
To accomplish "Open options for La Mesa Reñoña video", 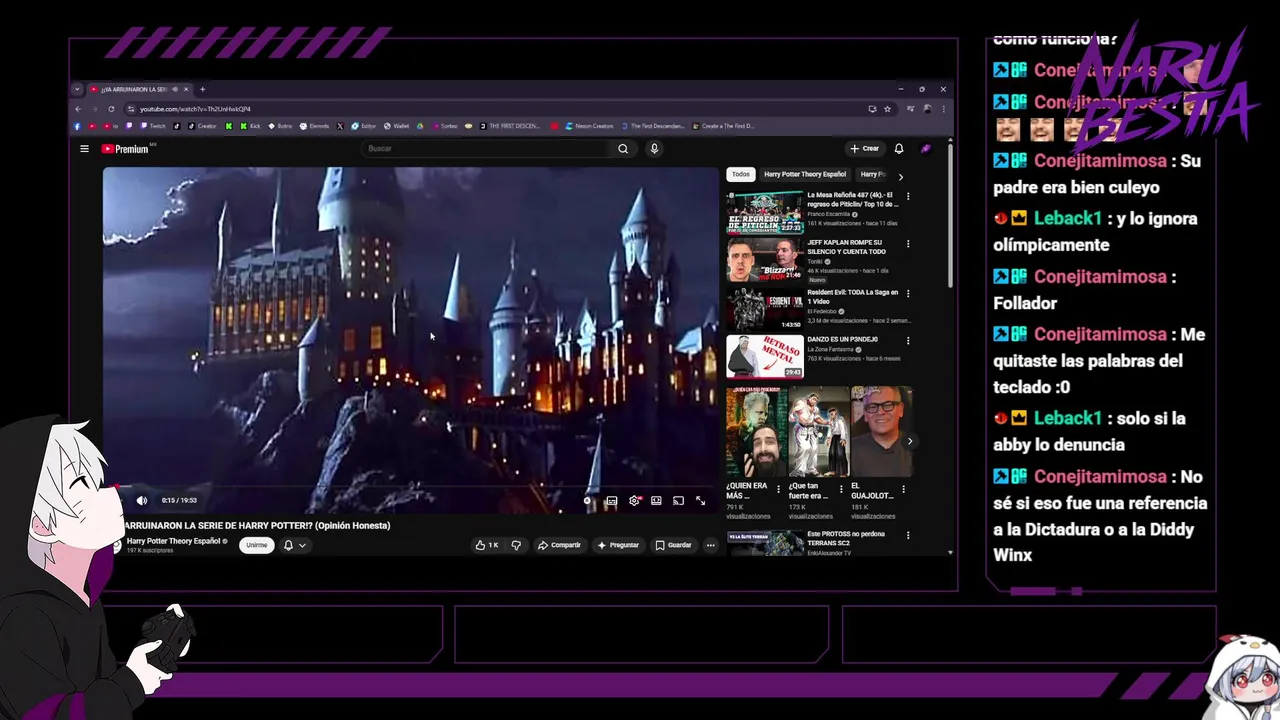I will [x=908, y=196].
